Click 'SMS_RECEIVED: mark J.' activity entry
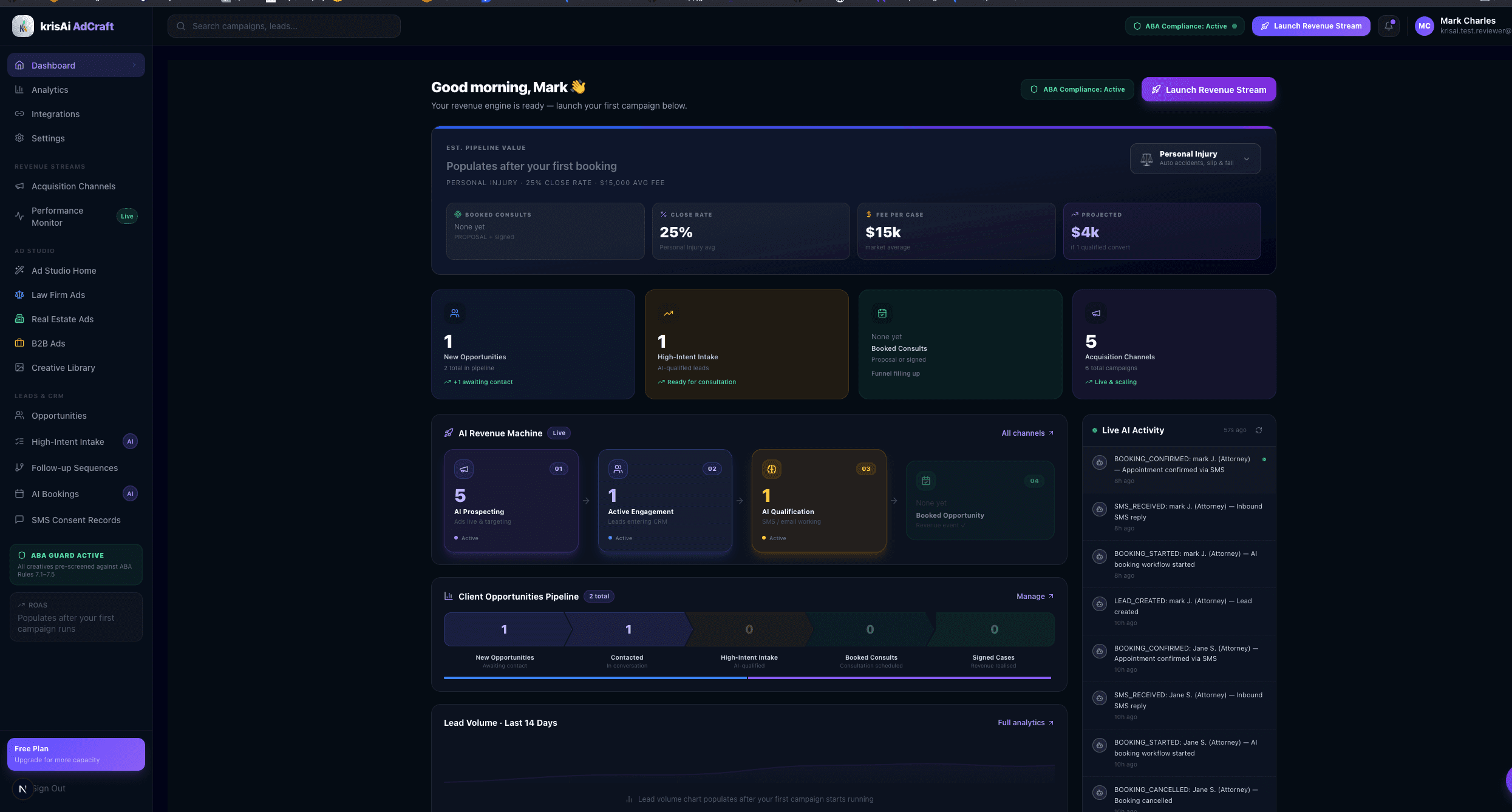 coord(1179,516)
